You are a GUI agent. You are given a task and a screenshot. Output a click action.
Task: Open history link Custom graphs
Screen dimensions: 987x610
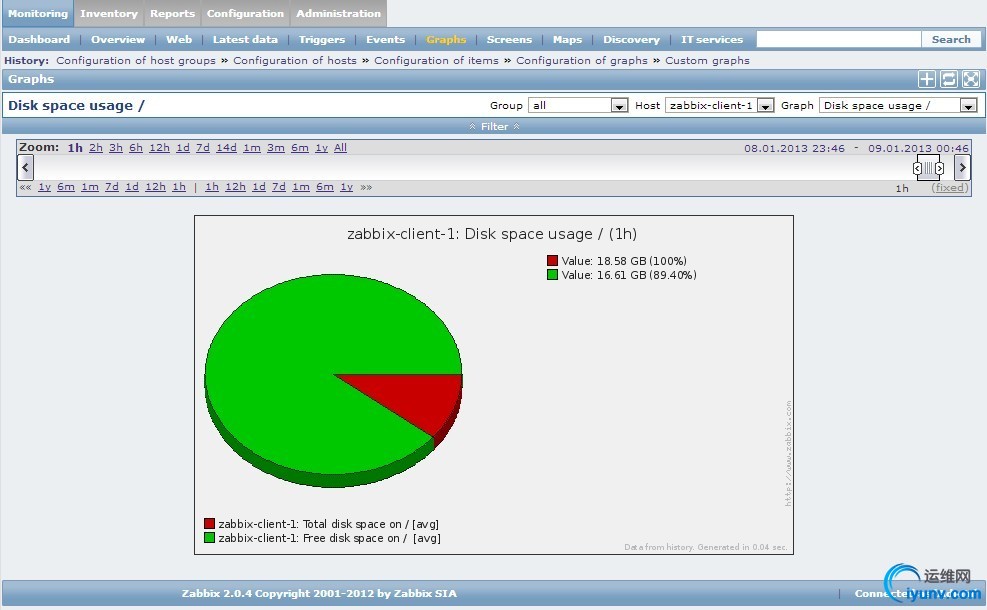pos(708,60)
